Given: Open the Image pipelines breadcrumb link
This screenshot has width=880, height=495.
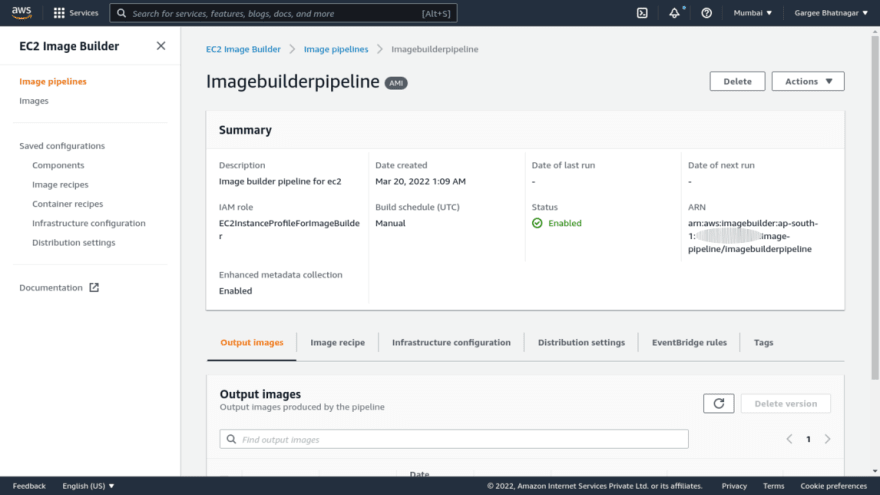Looking at the screenshot, I should click(336, 49).
